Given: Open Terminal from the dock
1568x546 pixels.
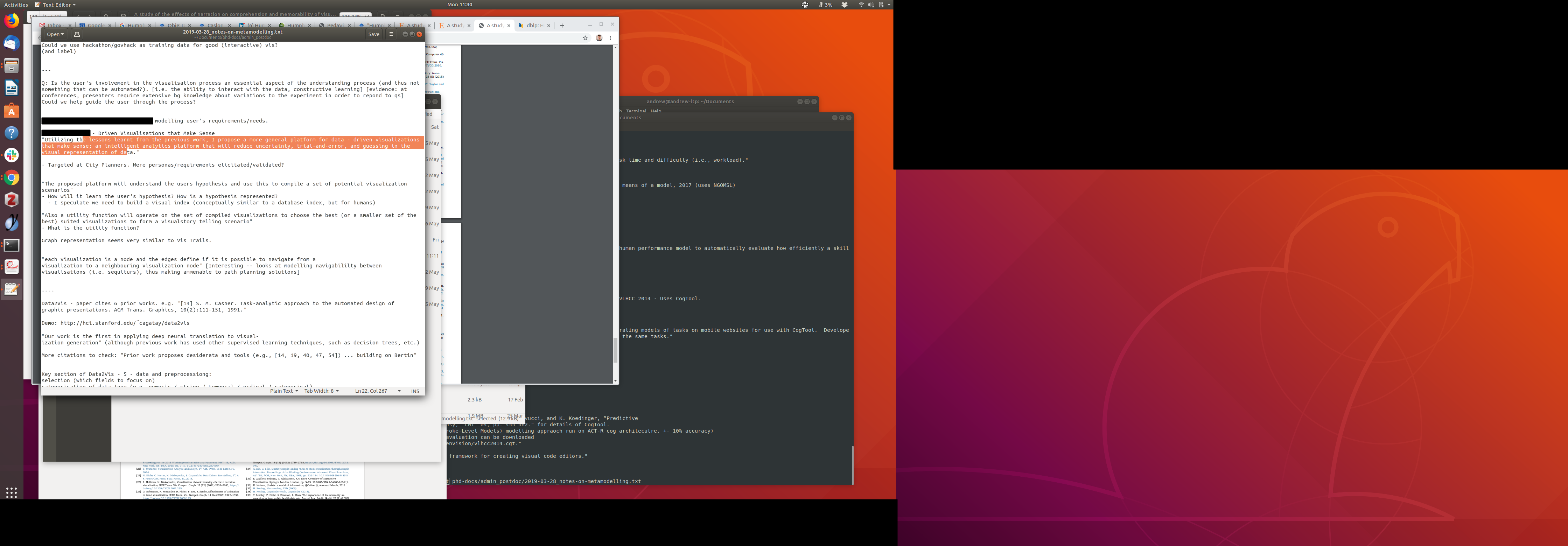Looking at the screenshot, I should (x=12, y=245).
